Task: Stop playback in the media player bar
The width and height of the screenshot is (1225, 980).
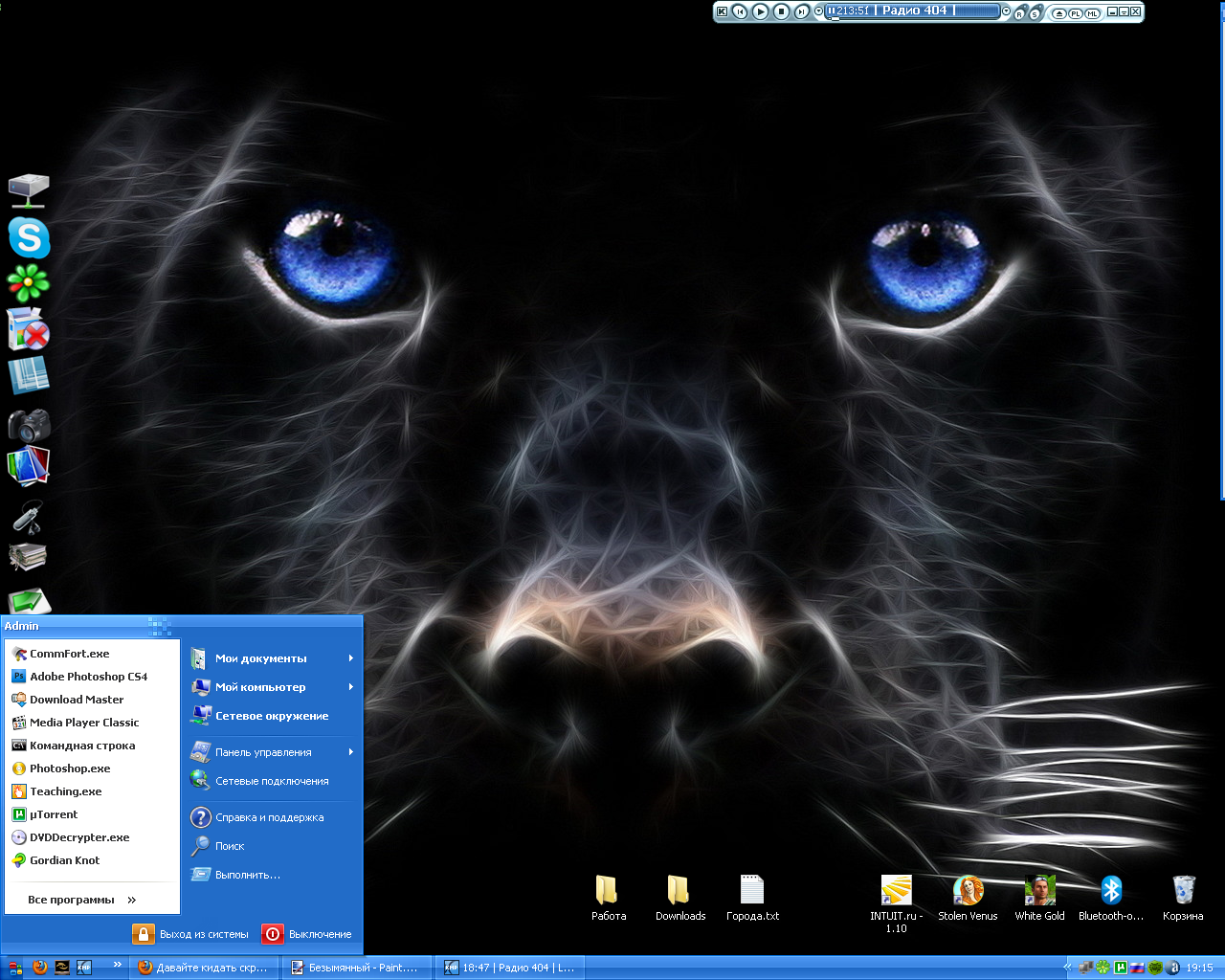Action: click(x=781, y=11)
